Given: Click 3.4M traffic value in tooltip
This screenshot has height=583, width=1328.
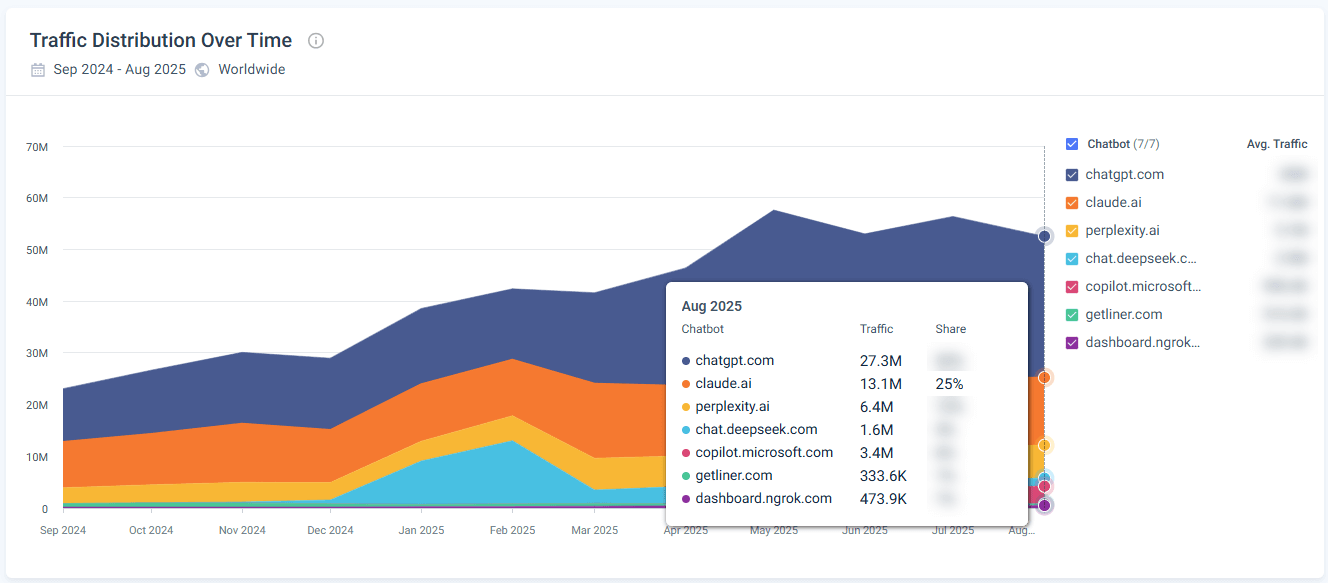Looking at the screenshot, I should (x=877, y=453).
